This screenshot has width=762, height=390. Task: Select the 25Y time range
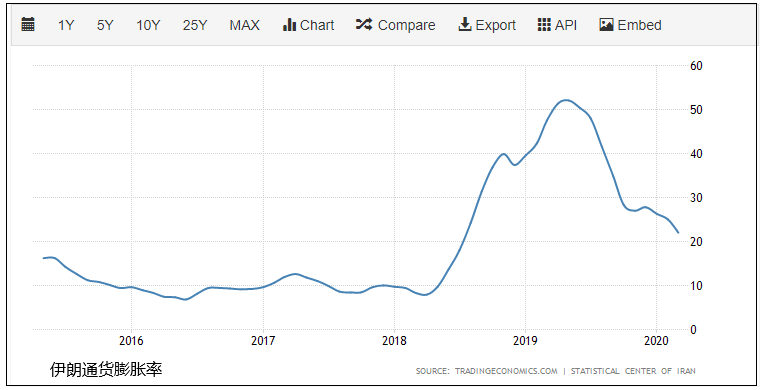click(195, 25)
